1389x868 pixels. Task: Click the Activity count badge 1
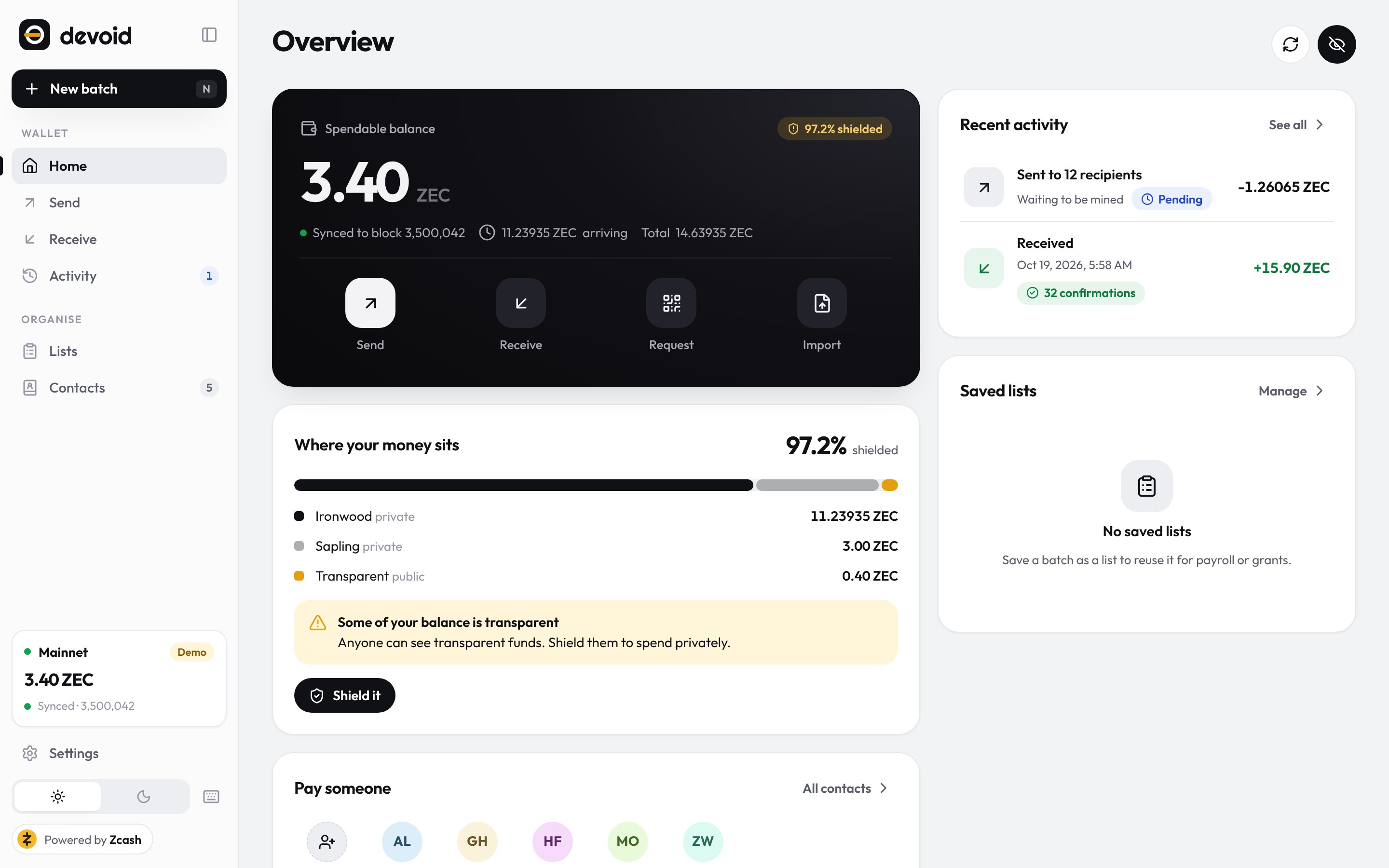(x=209, y=276)
